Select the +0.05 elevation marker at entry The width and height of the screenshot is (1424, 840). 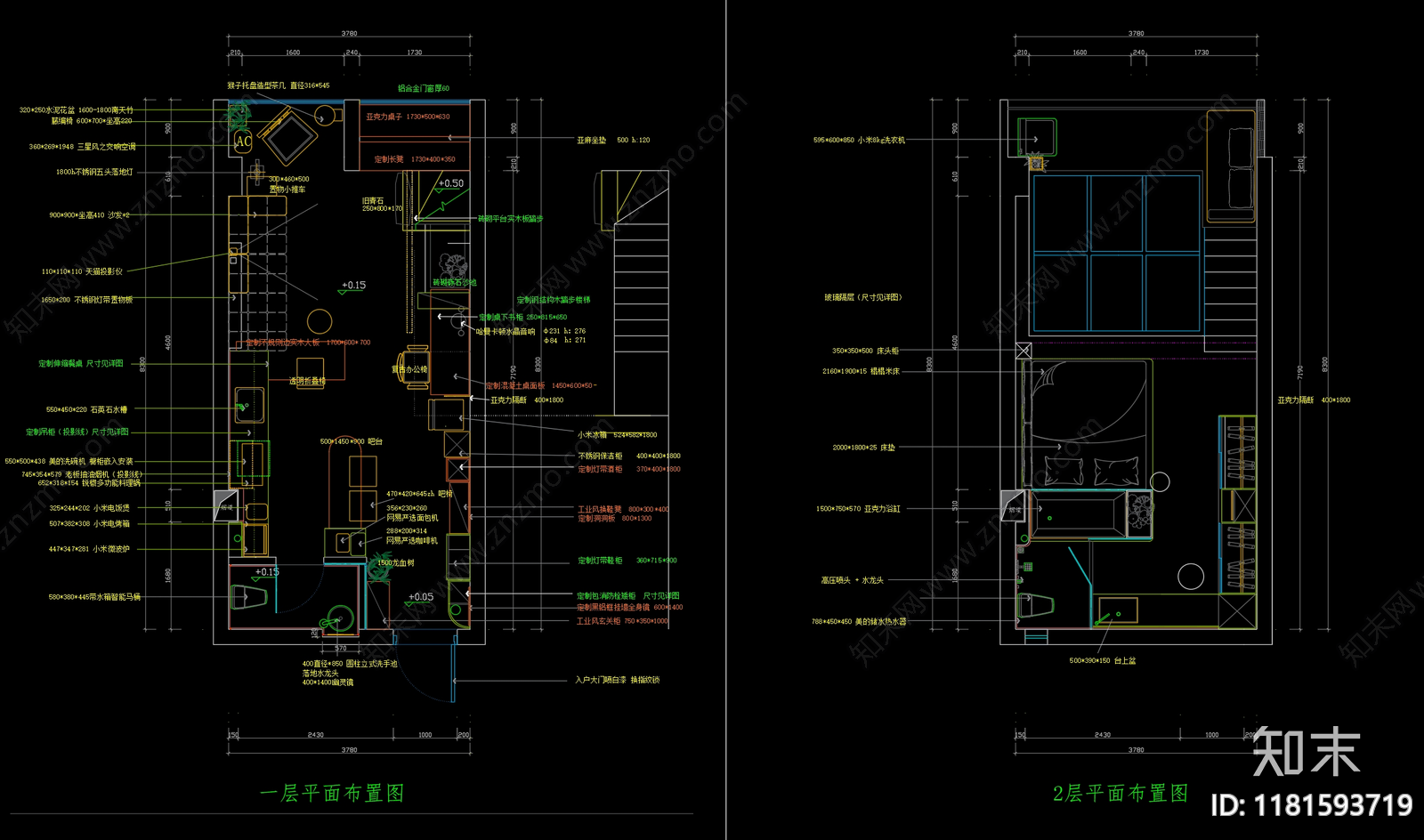pyautogui.click(x=421, y=597)
